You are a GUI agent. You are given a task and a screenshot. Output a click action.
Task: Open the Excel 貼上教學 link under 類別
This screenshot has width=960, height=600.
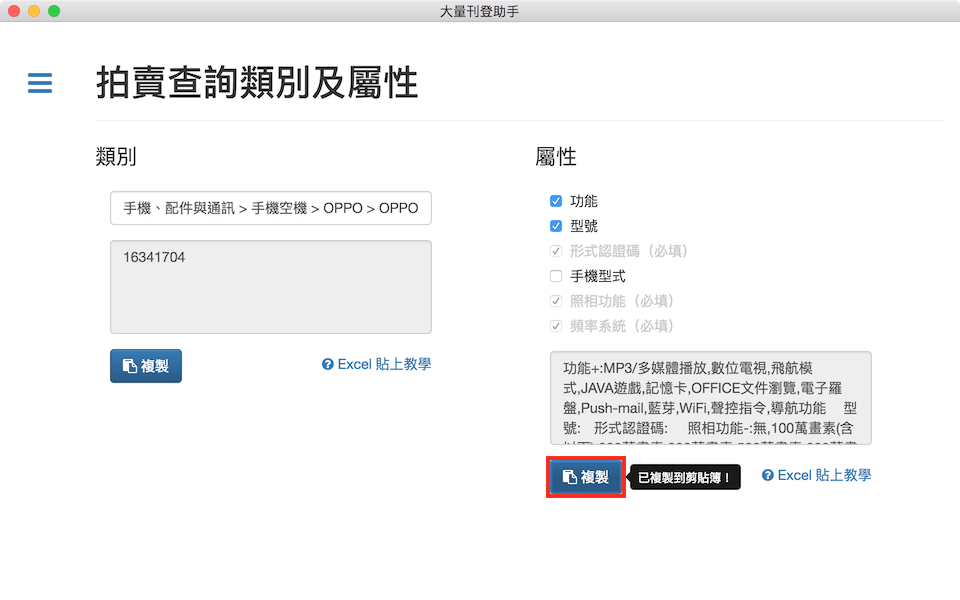pyautogui.click(x=384, y=364)
